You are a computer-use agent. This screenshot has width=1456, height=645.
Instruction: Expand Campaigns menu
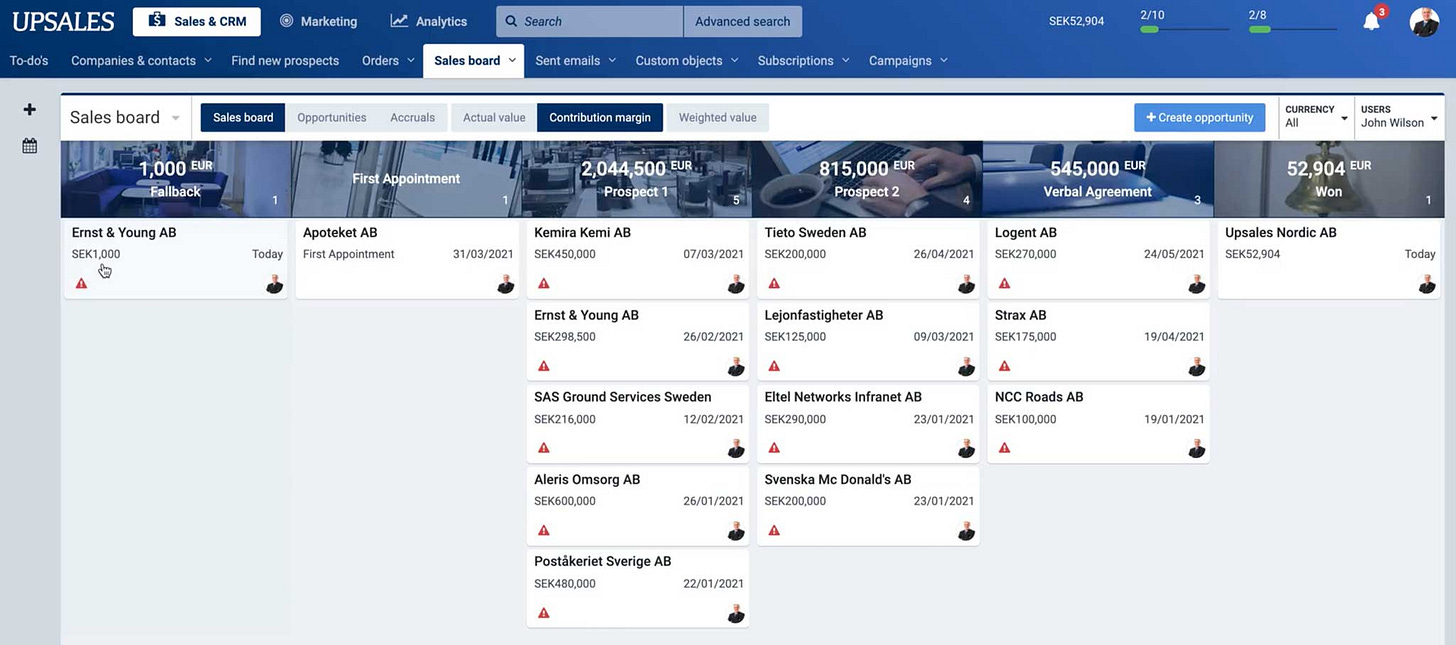[908, 60]
